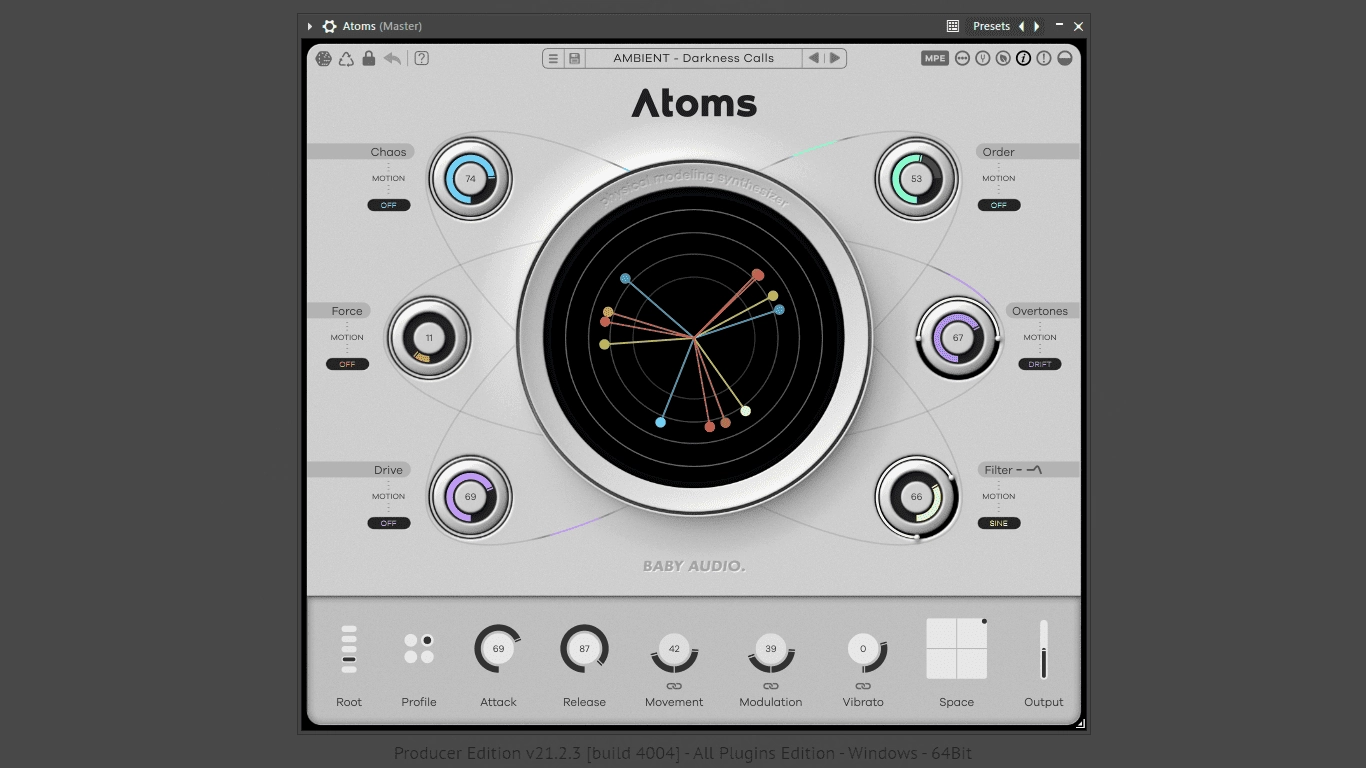Screen dimensions: 1366x768
Task: Change Filter motion mode from SINE
Action: [999, 523]
